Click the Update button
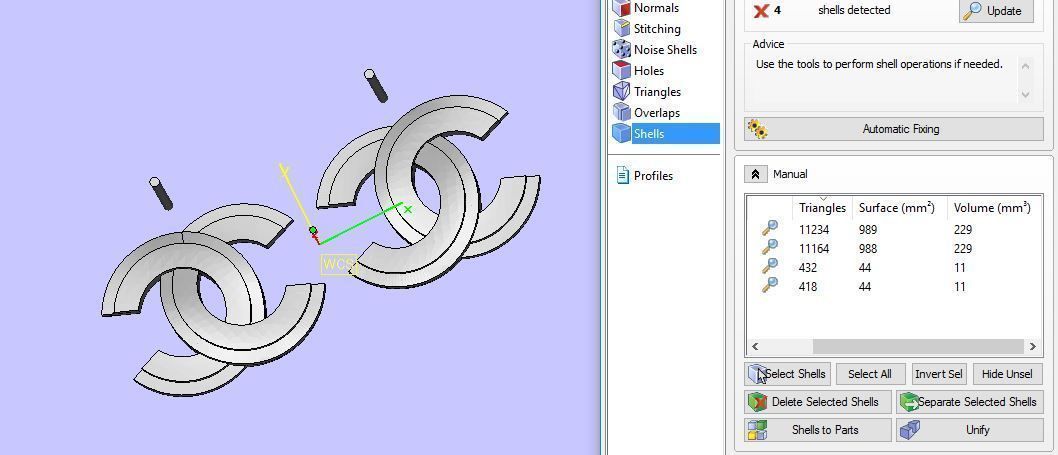Viewport: 1058px width, 455px height. 997,11
